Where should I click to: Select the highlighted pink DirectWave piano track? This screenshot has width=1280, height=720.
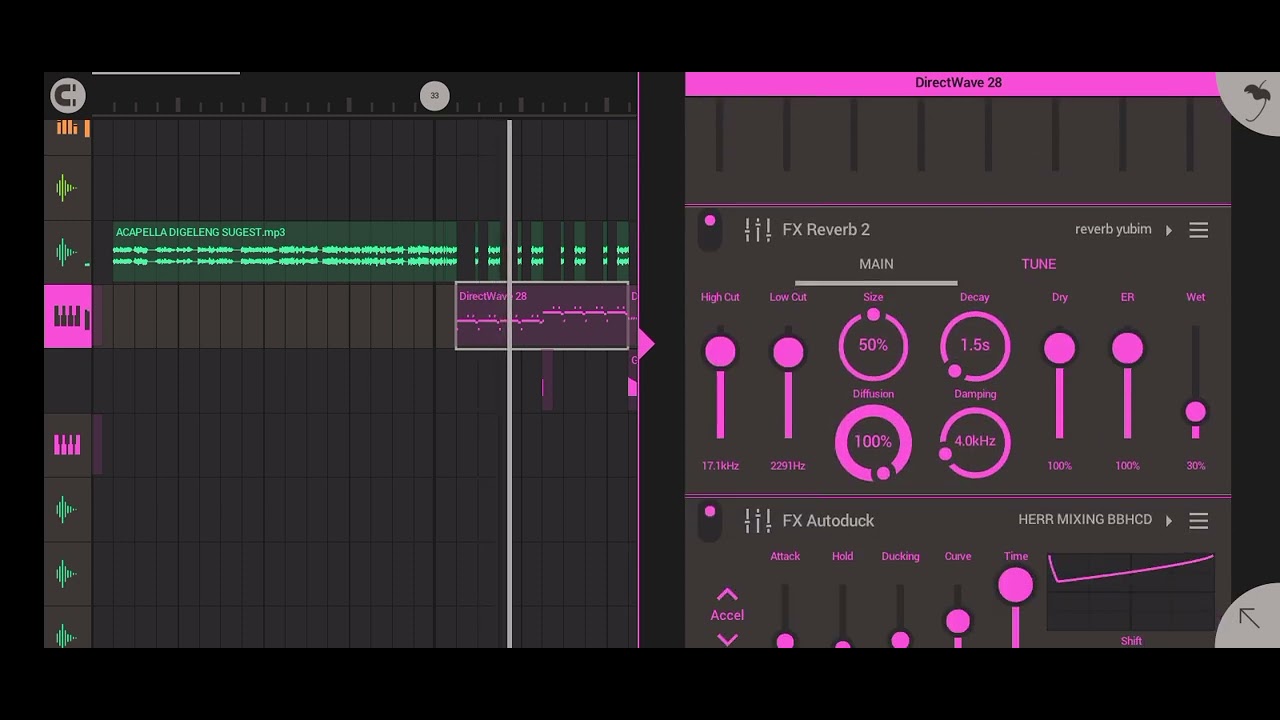point(68,317)
